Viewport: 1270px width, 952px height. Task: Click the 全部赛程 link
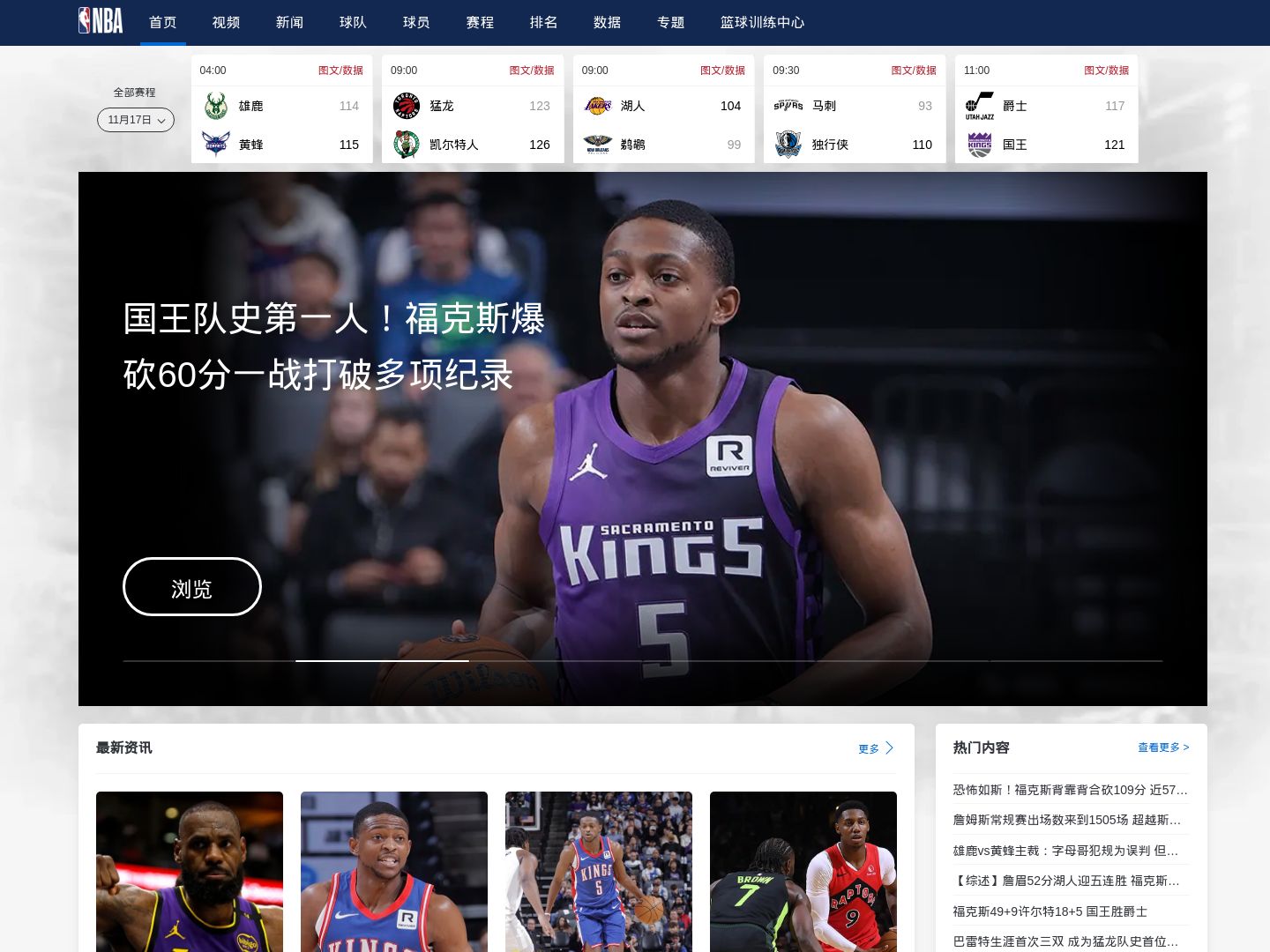click(x=134, y=93)
